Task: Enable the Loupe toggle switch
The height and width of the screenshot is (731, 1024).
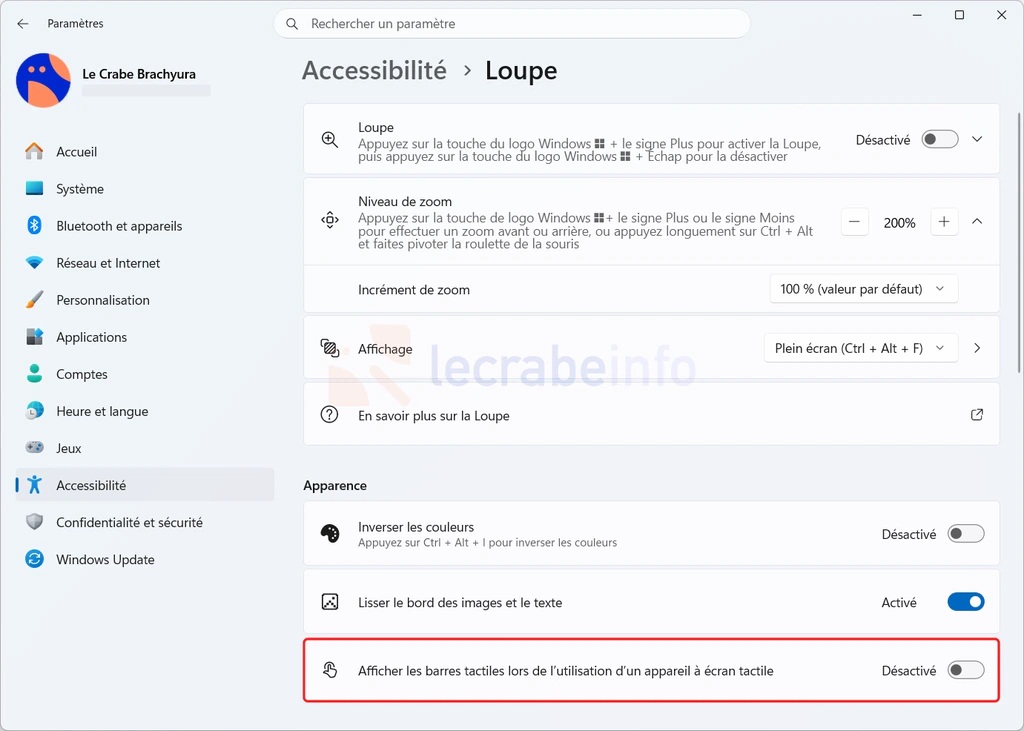Action: [x=940, y=139]
